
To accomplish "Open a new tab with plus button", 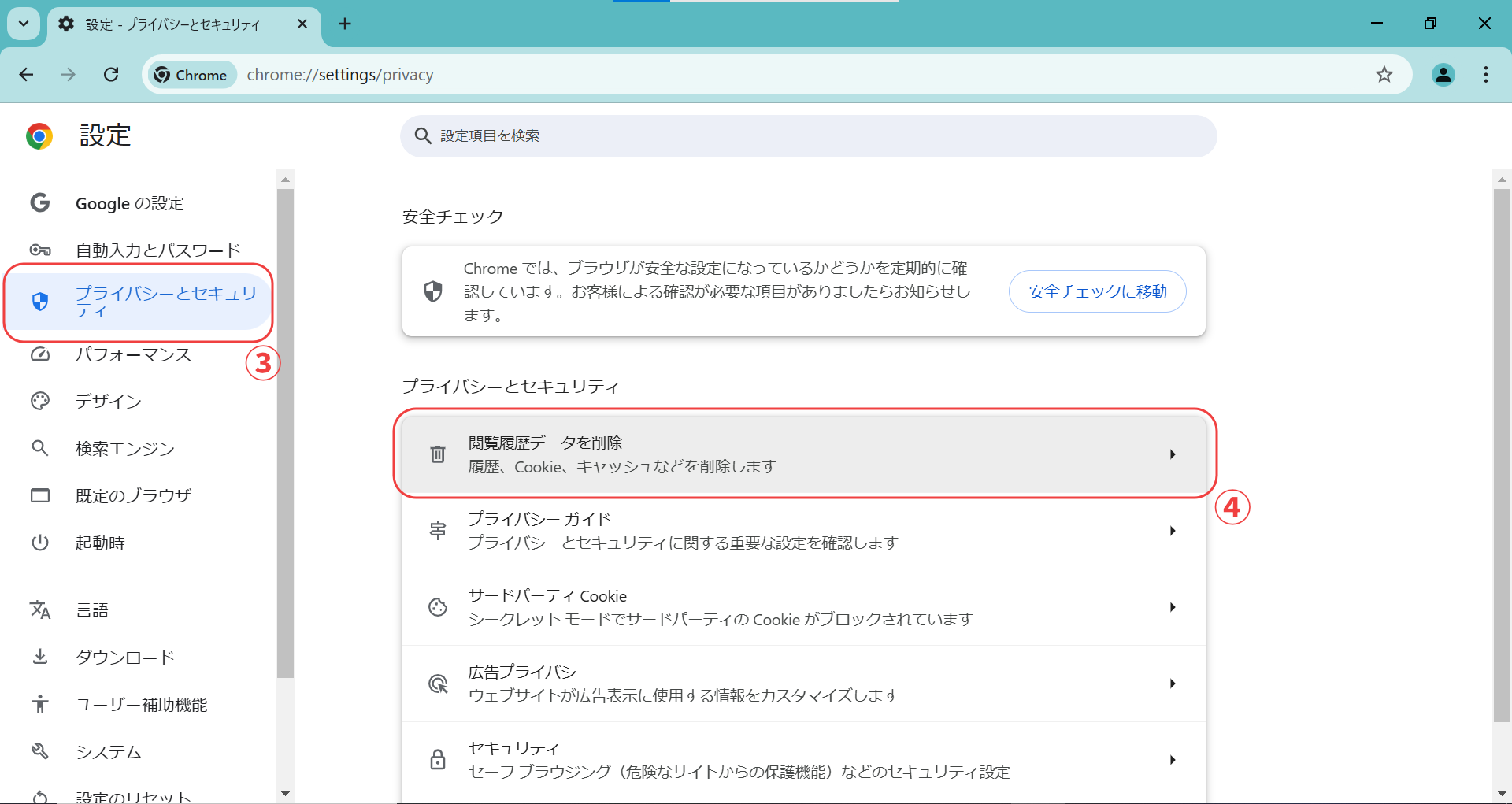I will (345, 24).
